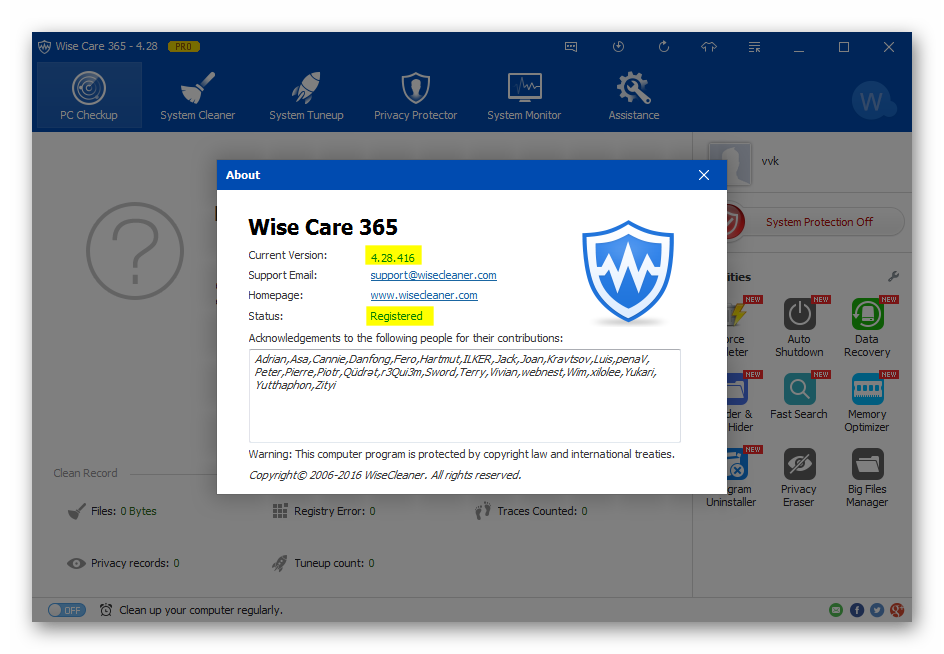This screenshot has width=944, height=654.
Task: Launch the Memory Optimizer utility
Action: pyautogui.click(x=867, y=402)
